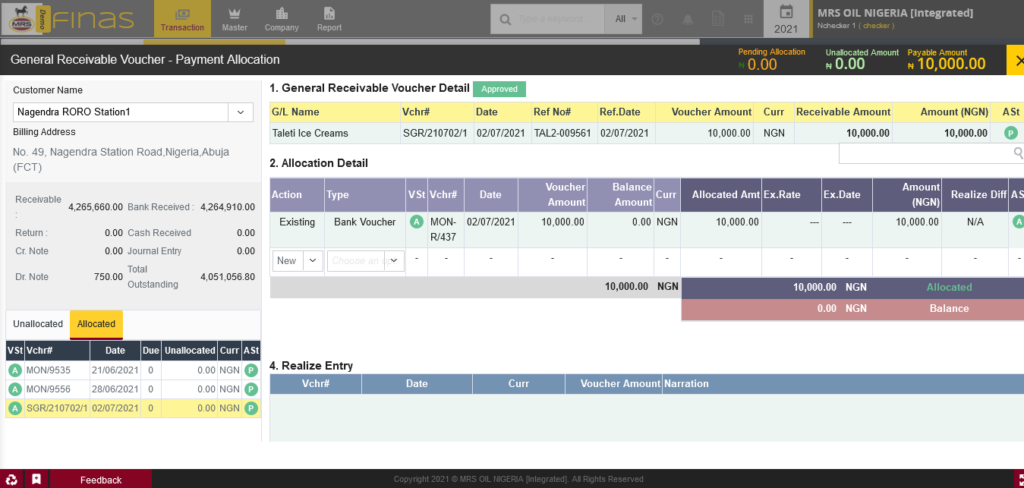Click the checklist document icon in top bar

coord(718,20)
